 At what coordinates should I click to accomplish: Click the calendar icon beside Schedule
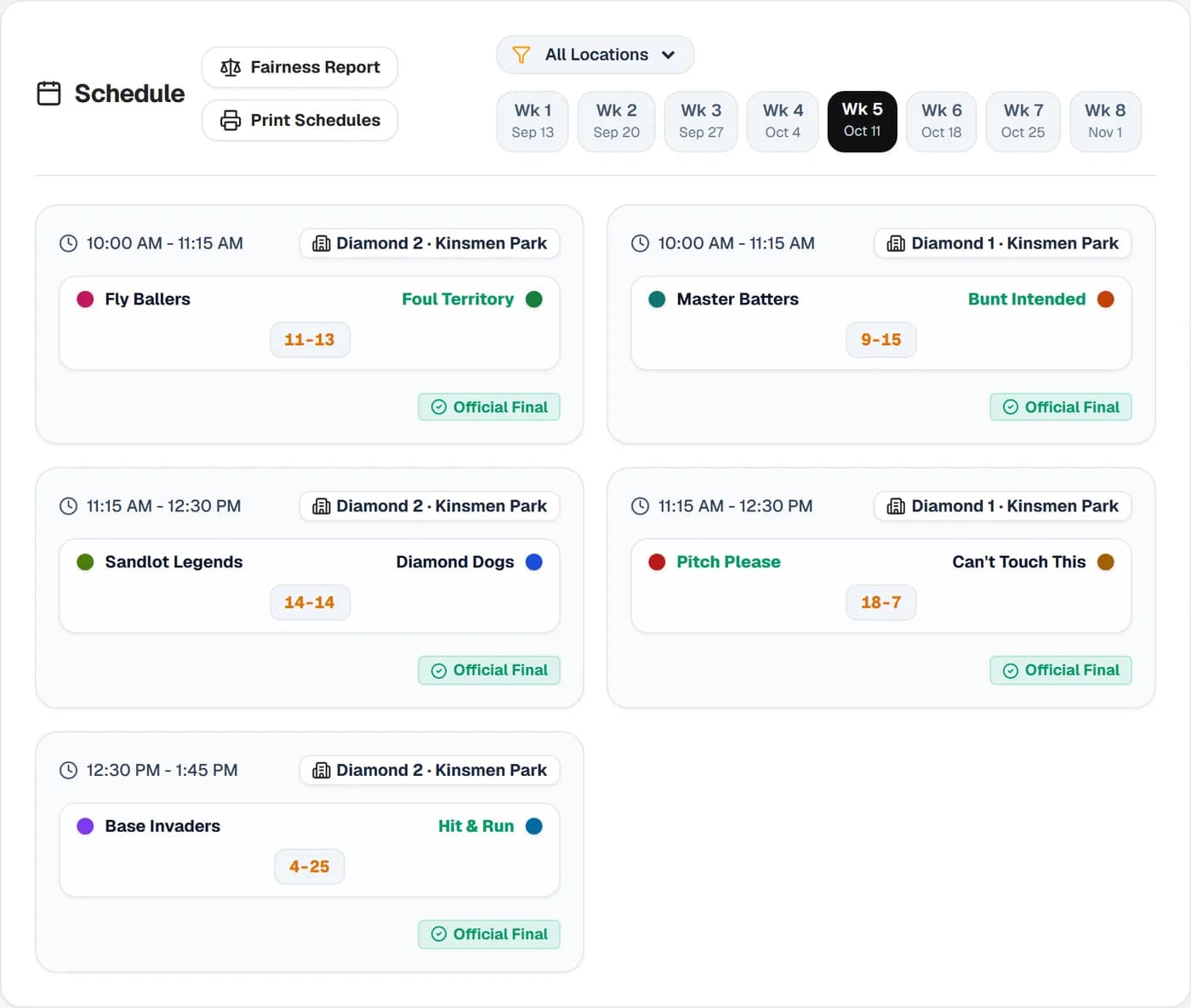tap(49, 94)
